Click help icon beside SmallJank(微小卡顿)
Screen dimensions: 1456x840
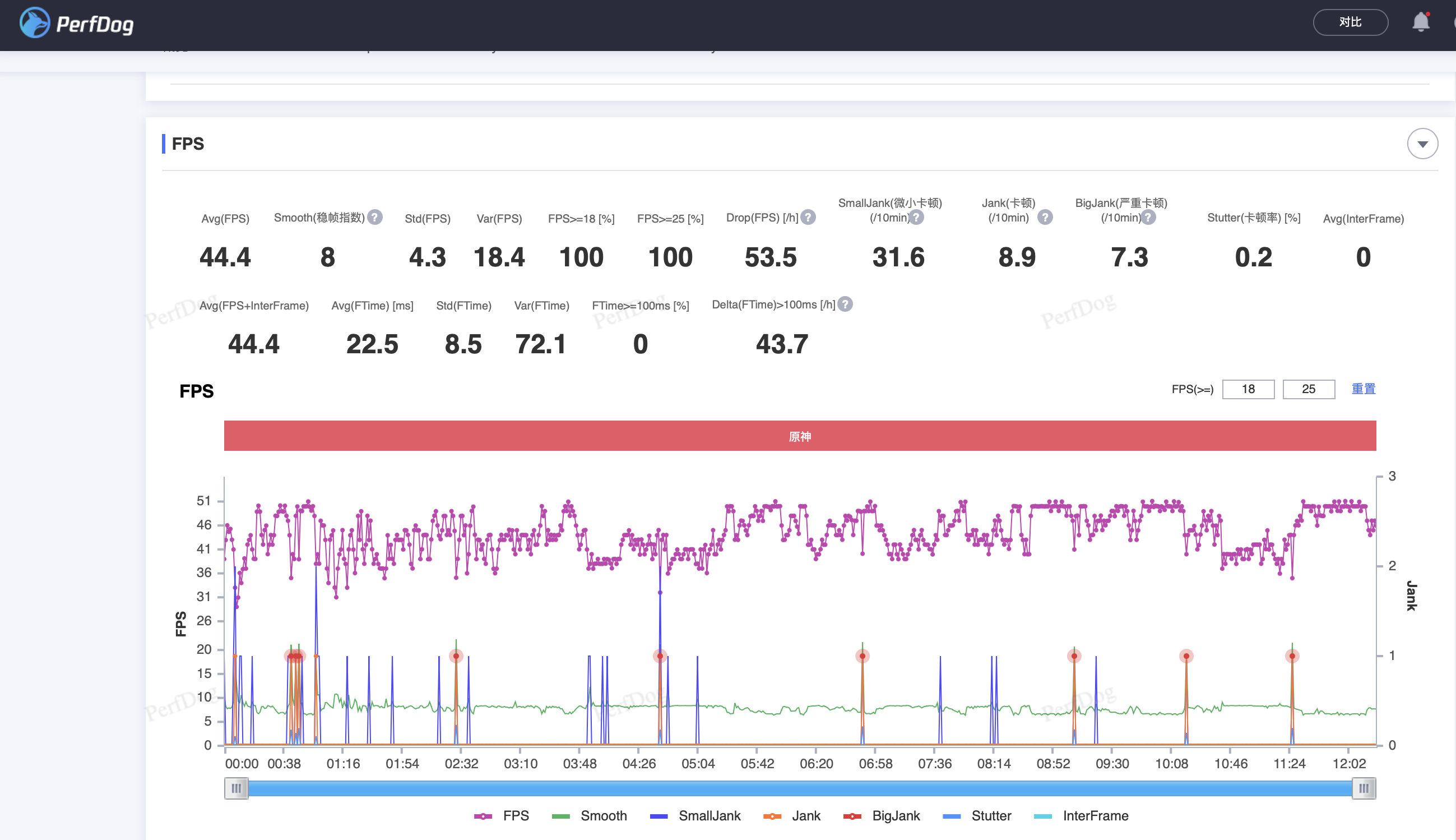[916, 217]
